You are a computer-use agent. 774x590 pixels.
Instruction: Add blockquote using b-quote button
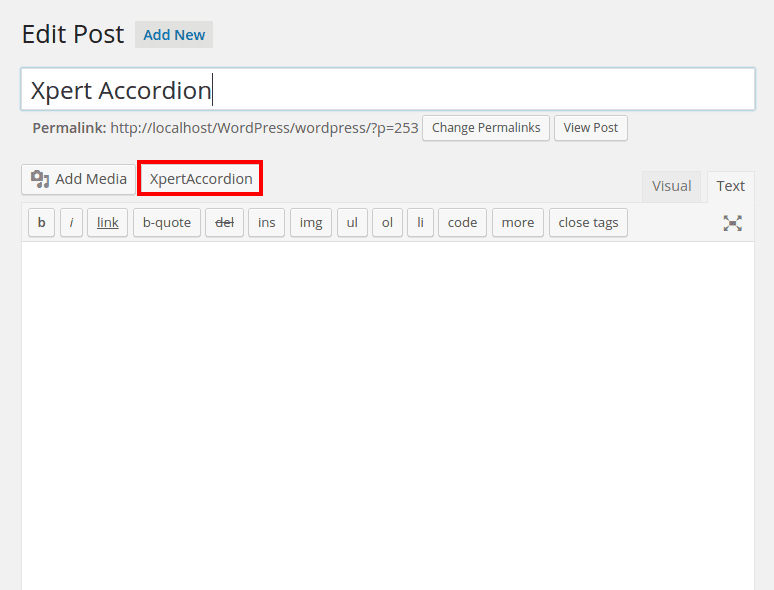click(x=167, y=222)
